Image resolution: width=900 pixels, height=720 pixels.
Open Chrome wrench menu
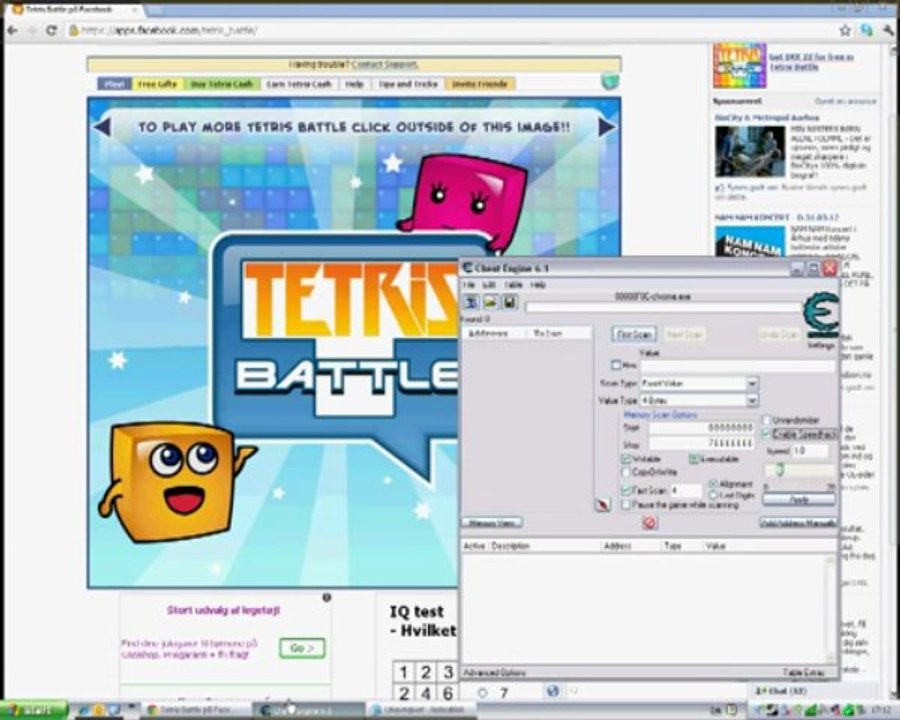[889, 30]
